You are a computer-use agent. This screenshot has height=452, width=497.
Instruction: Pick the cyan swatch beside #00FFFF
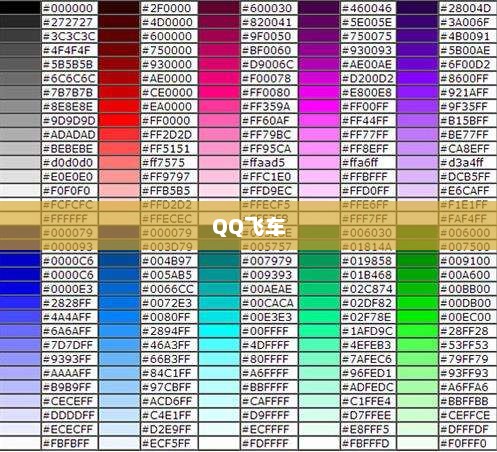pos(219,331)
